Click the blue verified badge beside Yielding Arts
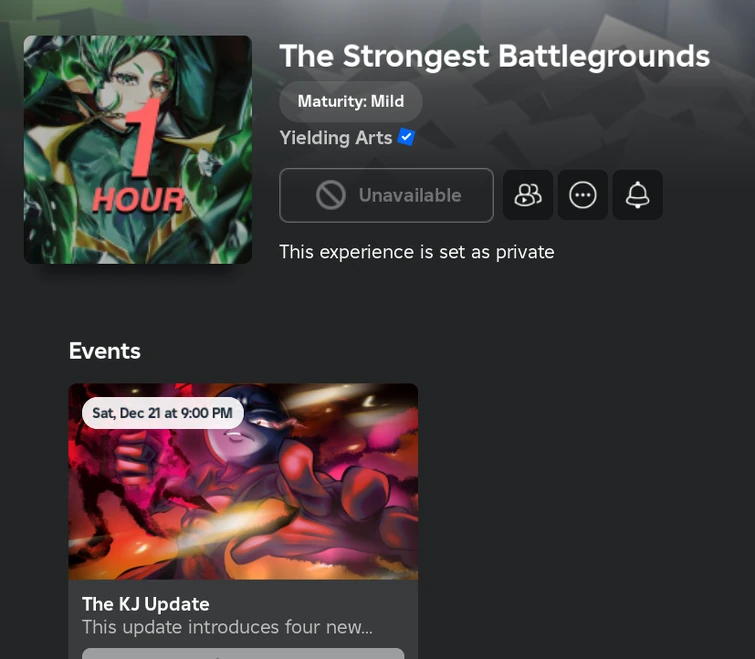 406,137
